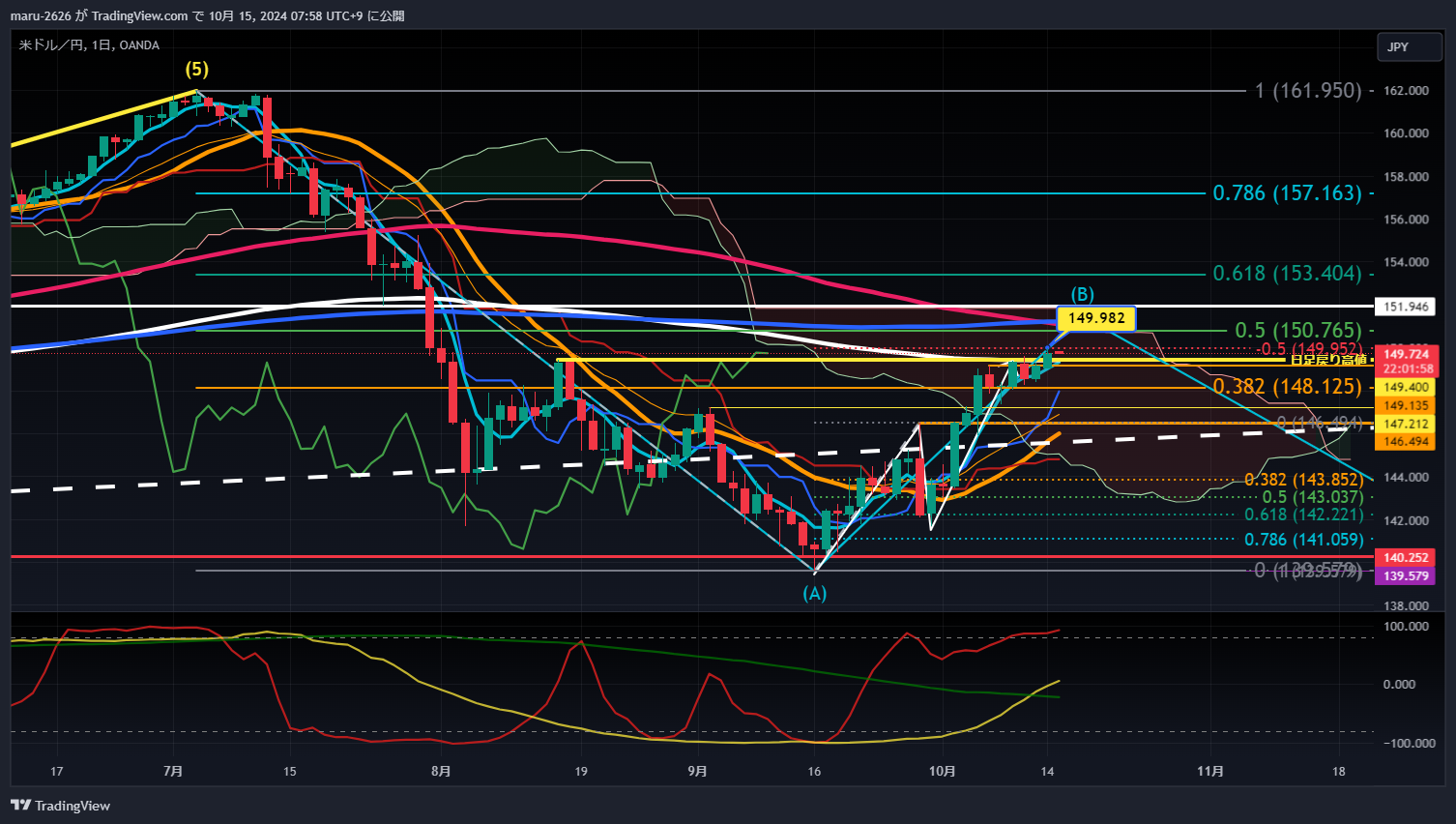The width and height of the screenshot is (1456, 824).
Task: Click the 0.000 indicator scale label
Action: (1400, 685)
